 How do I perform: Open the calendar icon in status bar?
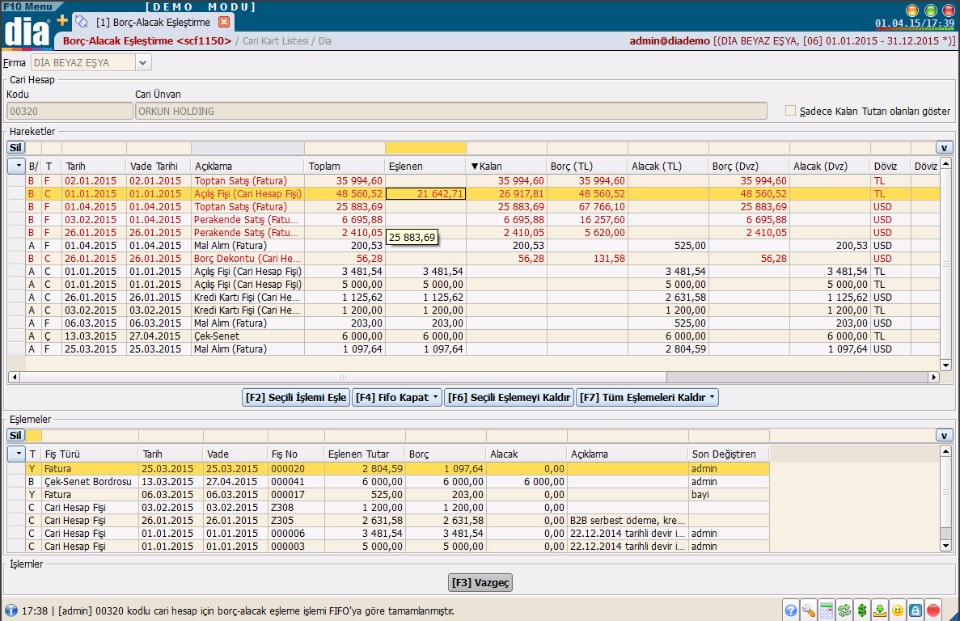click(826, 611)
